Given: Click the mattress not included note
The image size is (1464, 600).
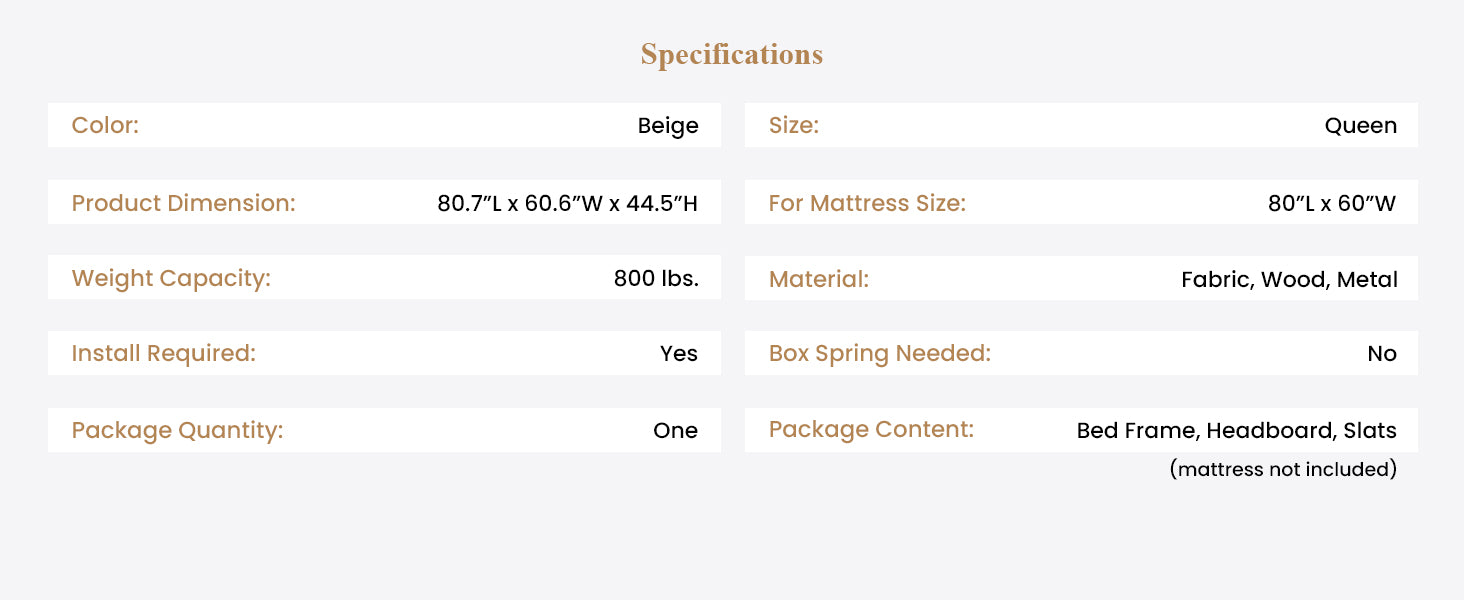Looking at the screenshot, I should coord(1282,469).
